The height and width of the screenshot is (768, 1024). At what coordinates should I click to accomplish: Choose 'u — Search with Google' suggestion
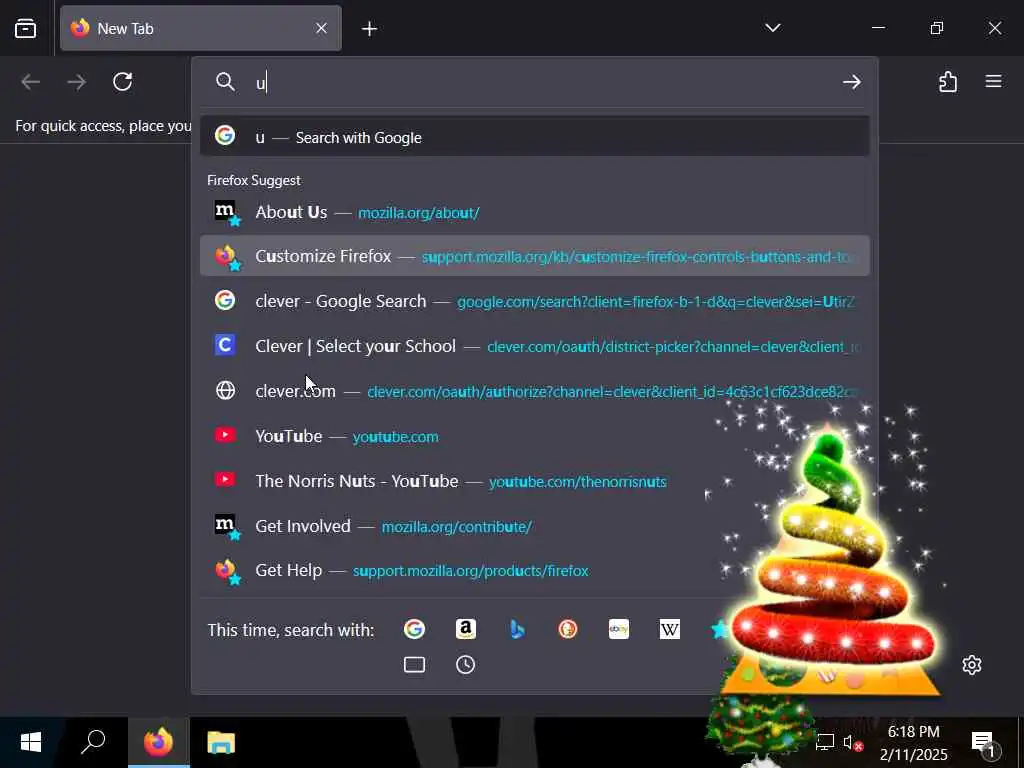[x=535, y=136]
